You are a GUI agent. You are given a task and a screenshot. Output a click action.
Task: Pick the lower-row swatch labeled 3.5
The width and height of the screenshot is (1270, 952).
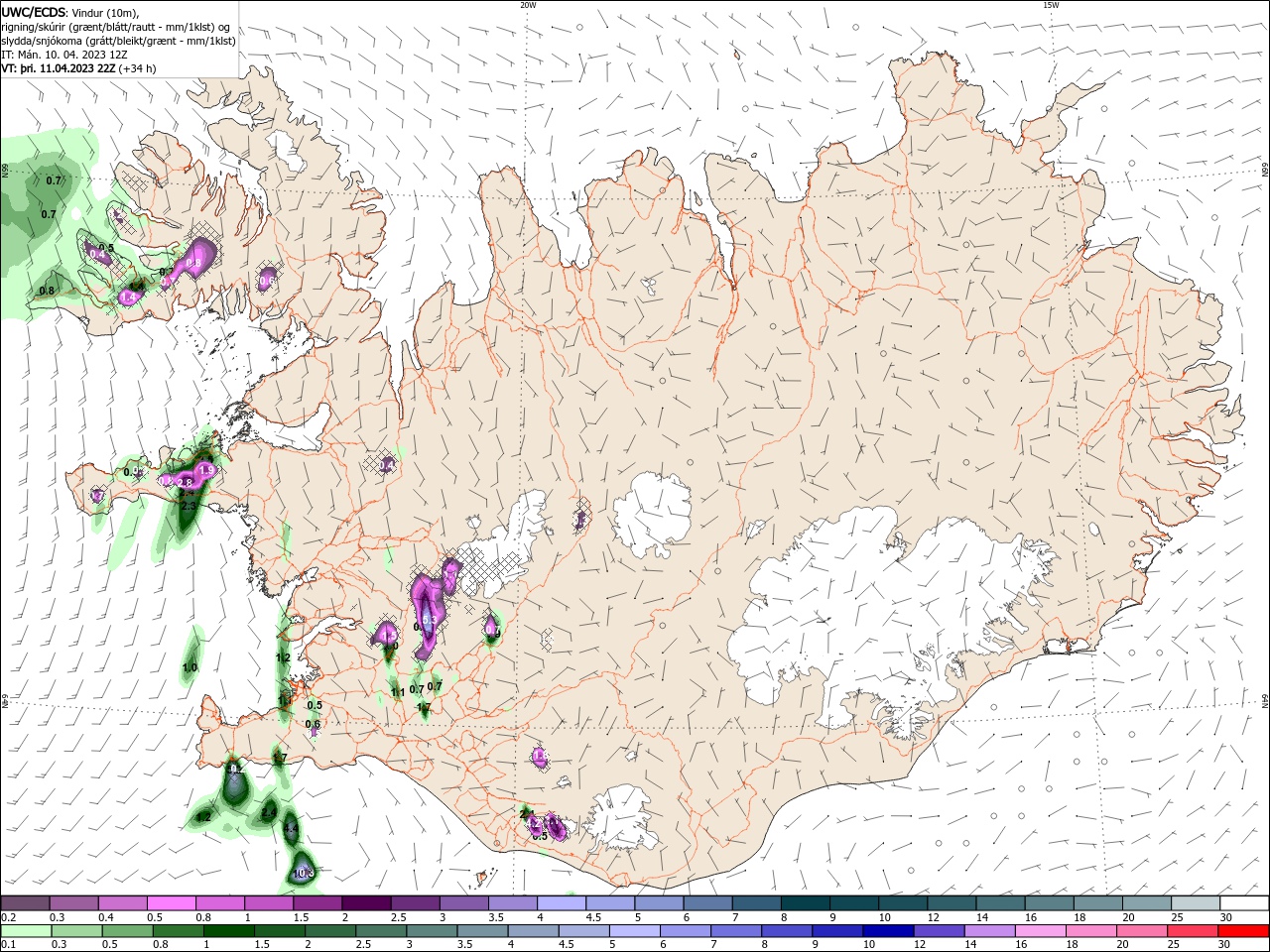[x=483, y=931]
